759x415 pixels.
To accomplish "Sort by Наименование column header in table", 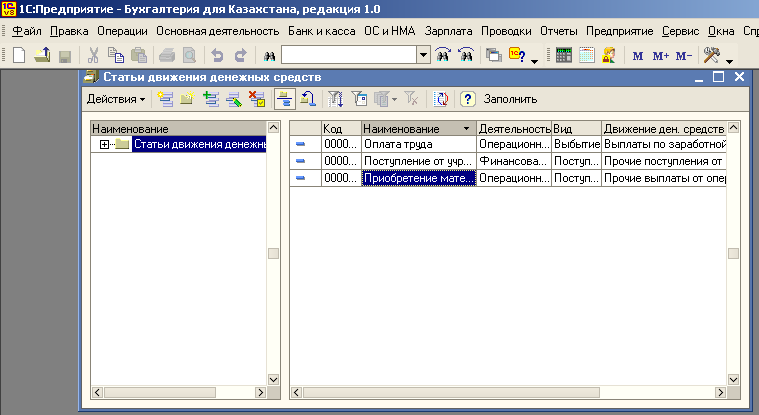I will click(419, 129).
